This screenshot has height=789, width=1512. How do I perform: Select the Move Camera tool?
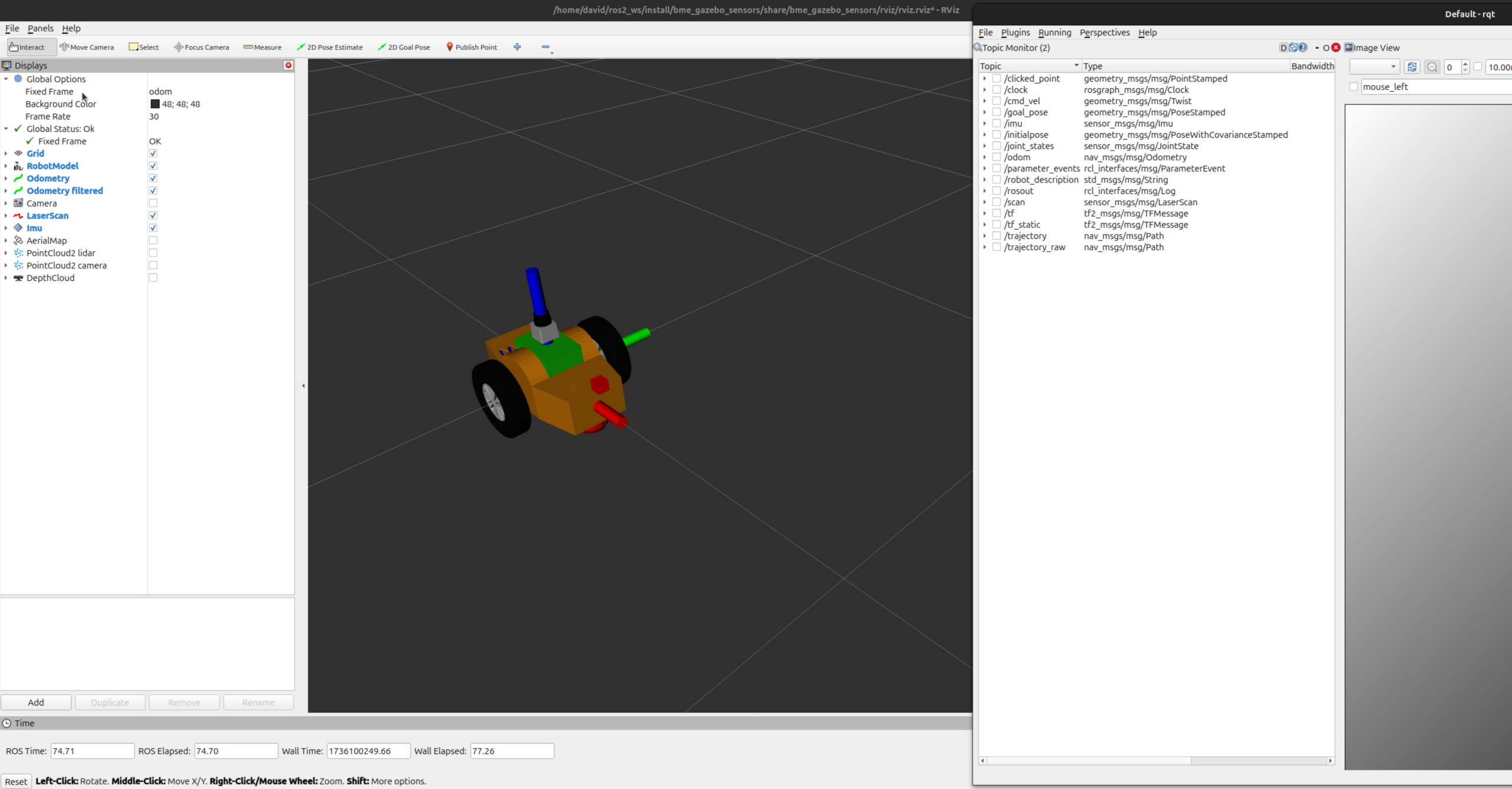click(x=87, y=47)
